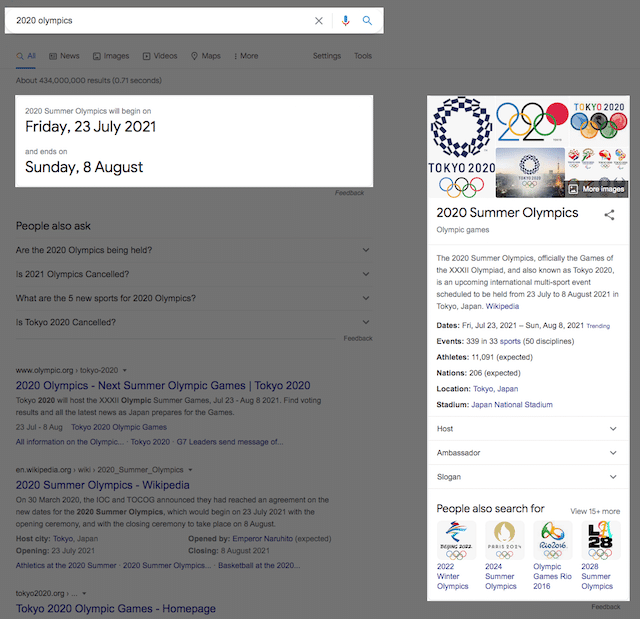Open dropdown arrow next to en.wikipedia.org URL
The width and height of the screenshot is (640, 619).
tap(190, 470)
